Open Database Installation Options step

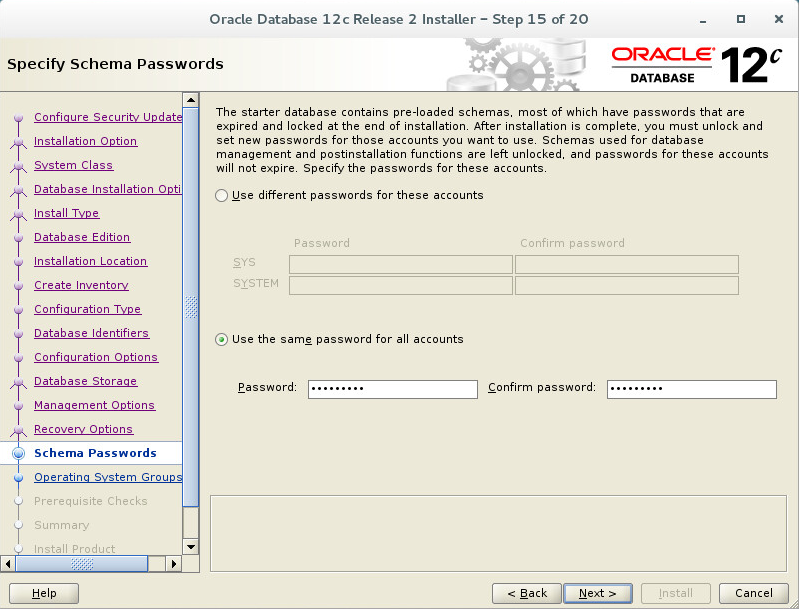click(108, 189)
